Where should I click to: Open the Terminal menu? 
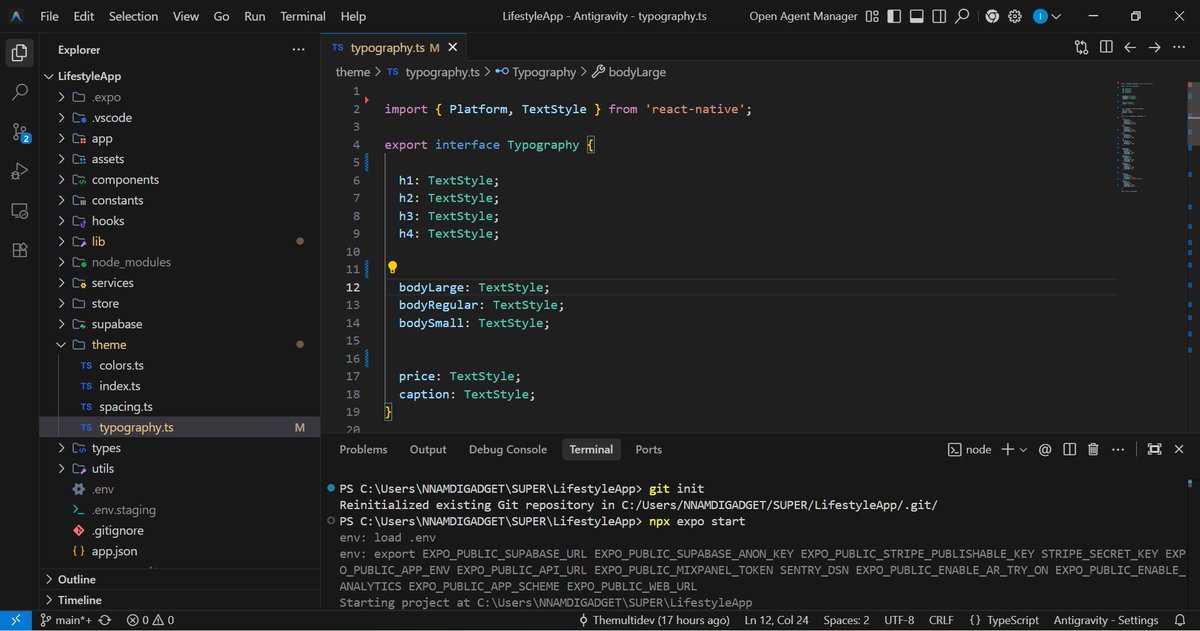(x=302, y=16)
